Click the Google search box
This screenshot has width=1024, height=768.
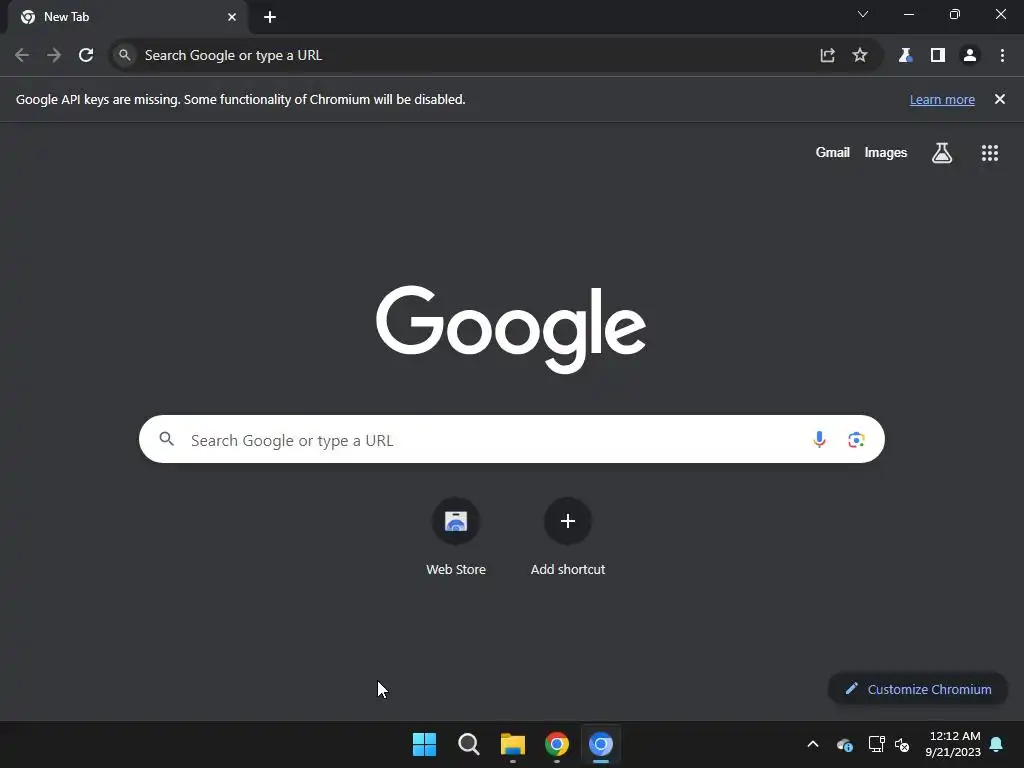[512, 440]
